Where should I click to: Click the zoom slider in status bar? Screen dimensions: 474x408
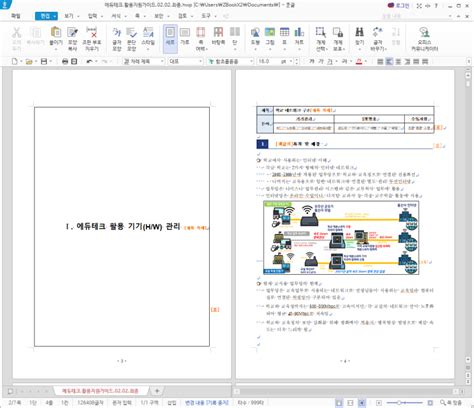point(404,403)
